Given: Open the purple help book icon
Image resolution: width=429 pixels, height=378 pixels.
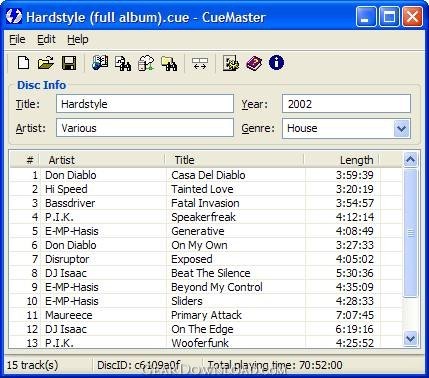Looking at the screenshot, I should click(x=254, y=63).
